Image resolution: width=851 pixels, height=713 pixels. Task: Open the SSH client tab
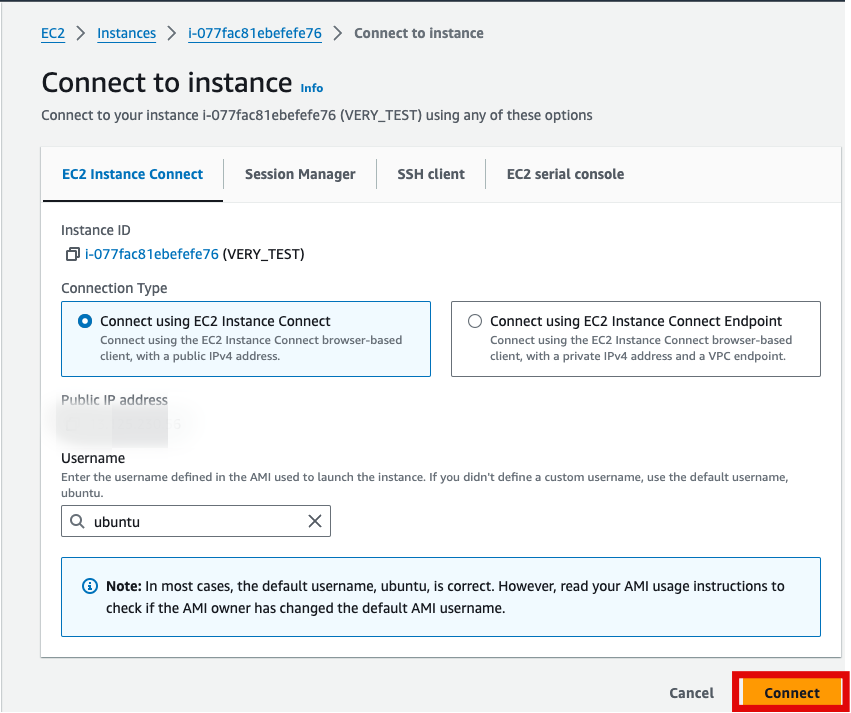tap(431, 174)
